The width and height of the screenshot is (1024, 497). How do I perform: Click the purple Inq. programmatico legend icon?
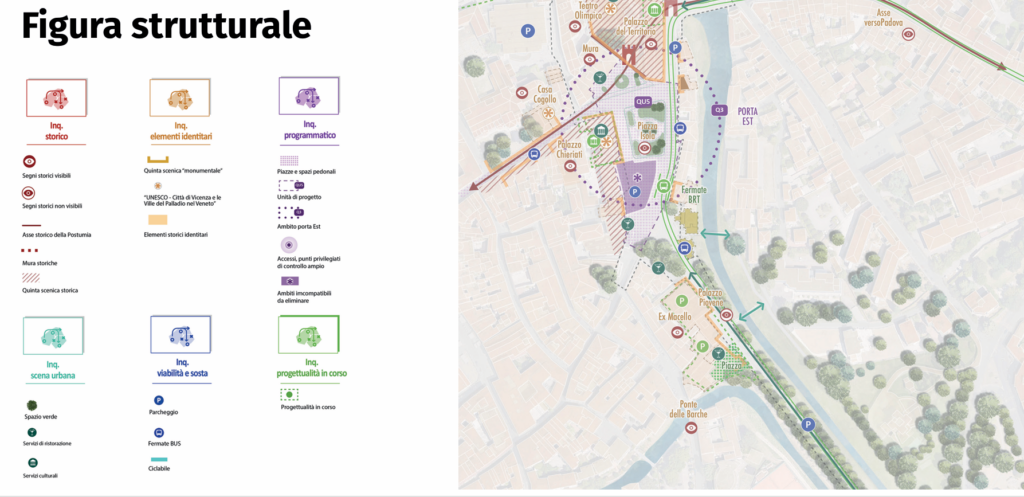[308, 97]
